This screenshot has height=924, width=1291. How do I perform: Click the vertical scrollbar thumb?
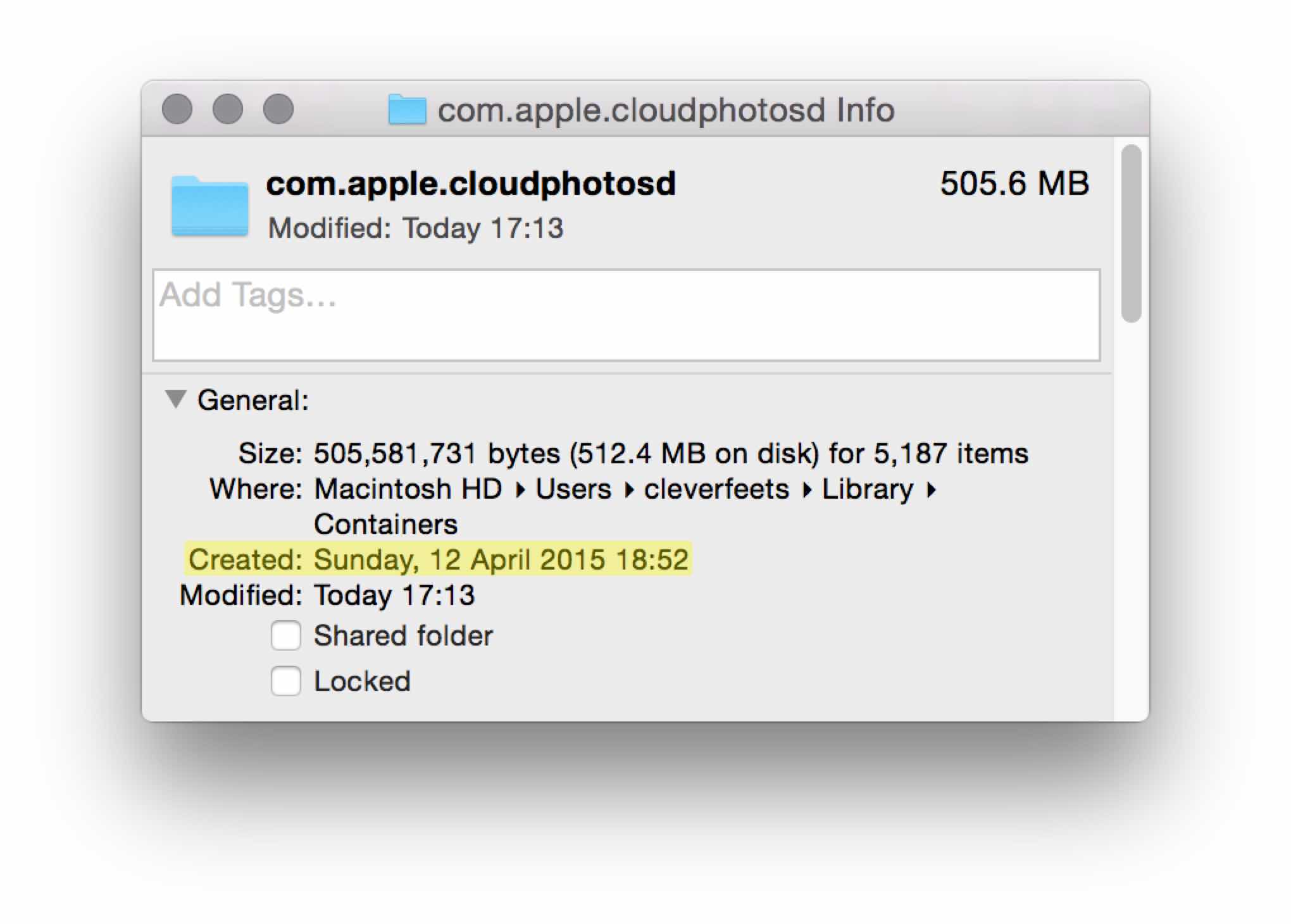(x=1131, y=233)
